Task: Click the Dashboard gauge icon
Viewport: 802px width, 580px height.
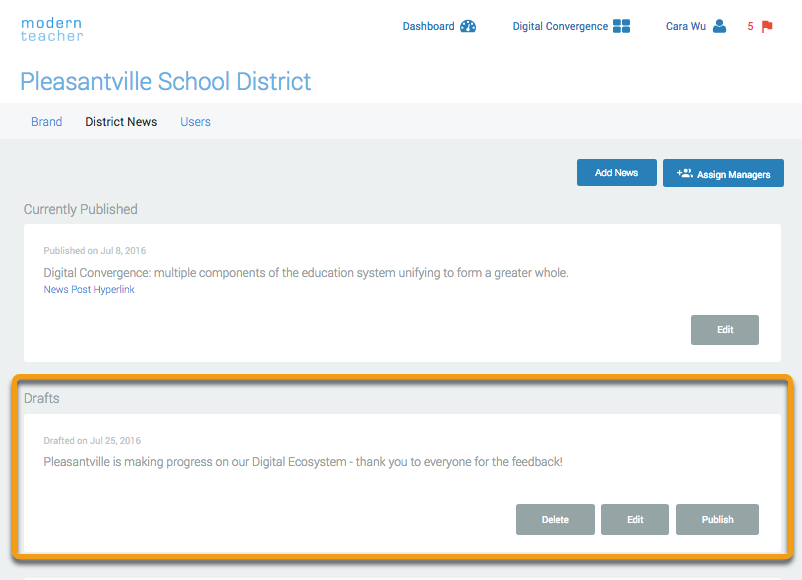Action: [x=467, y=26]
